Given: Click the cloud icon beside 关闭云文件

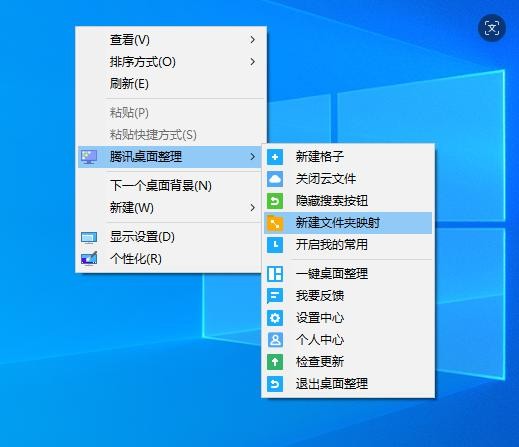Looking at the screenshot, I should 275,179.
